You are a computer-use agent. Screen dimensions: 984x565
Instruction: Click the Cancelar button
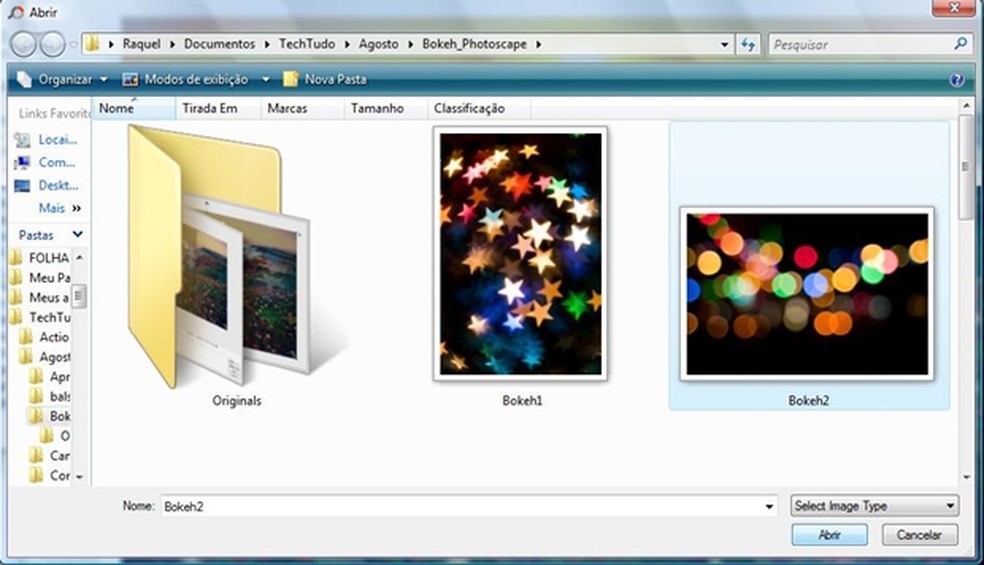[919, 535]
